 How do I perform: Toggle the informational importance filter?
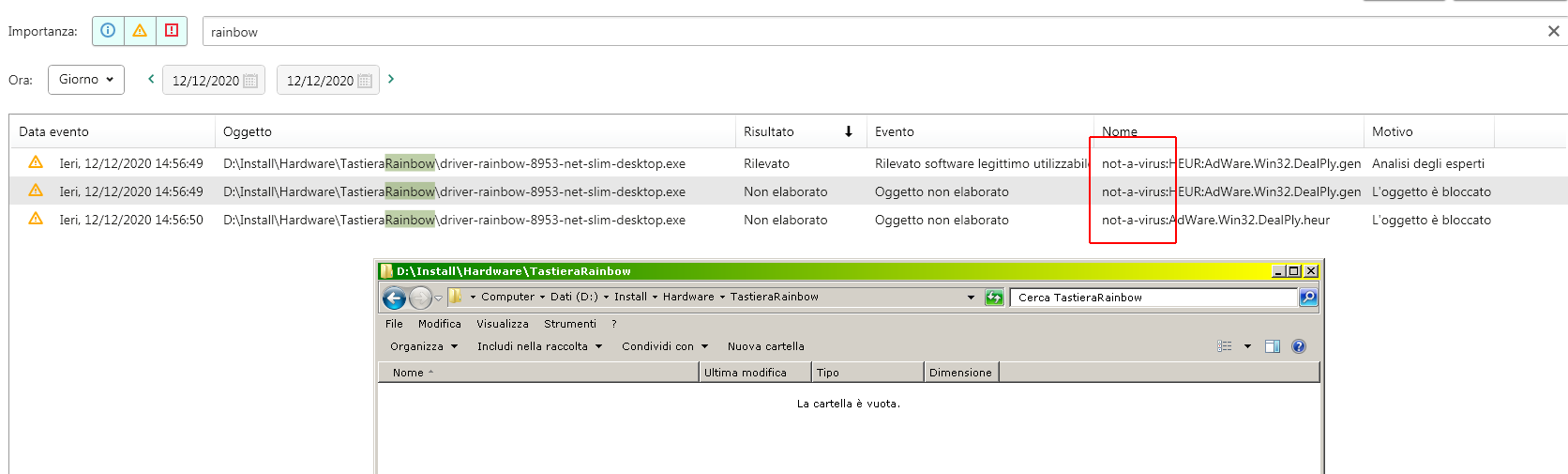108,31
